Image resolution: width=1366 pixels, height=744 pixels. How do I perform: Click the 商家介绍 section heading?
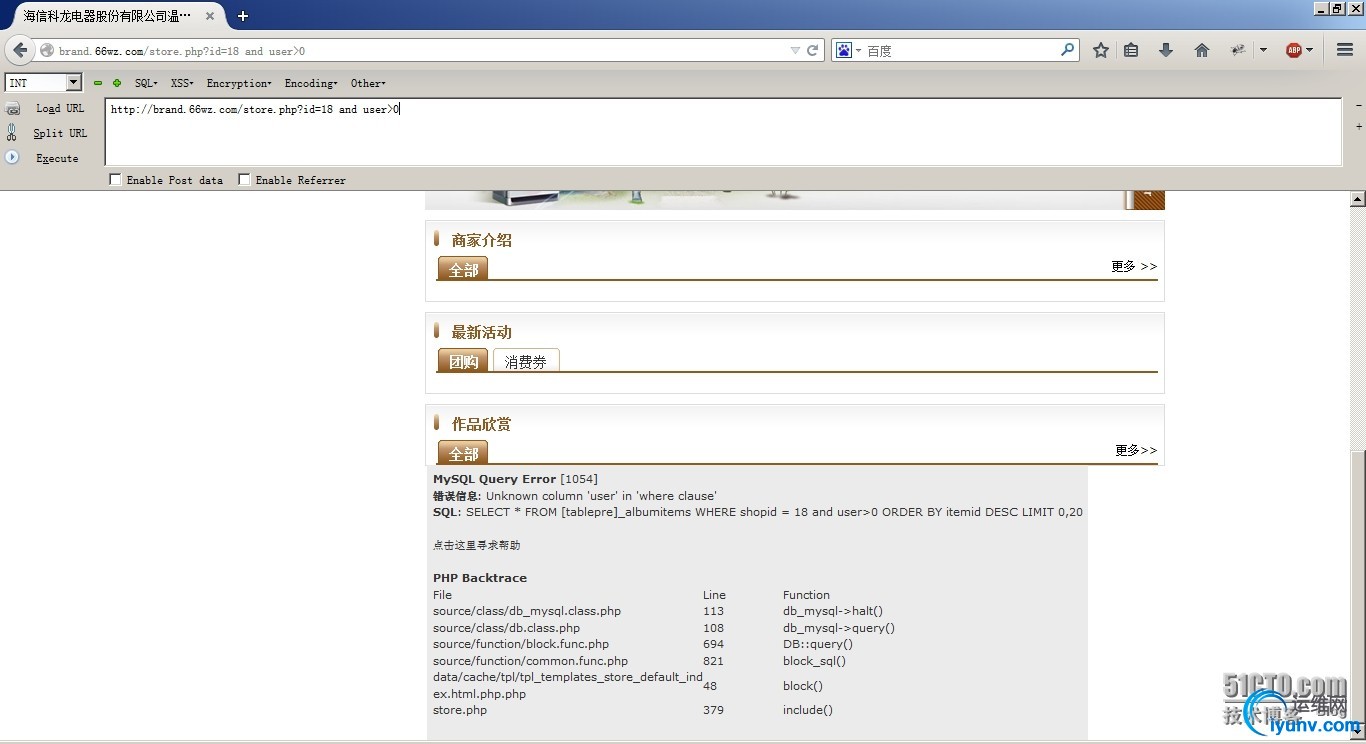tap(482, 240)
